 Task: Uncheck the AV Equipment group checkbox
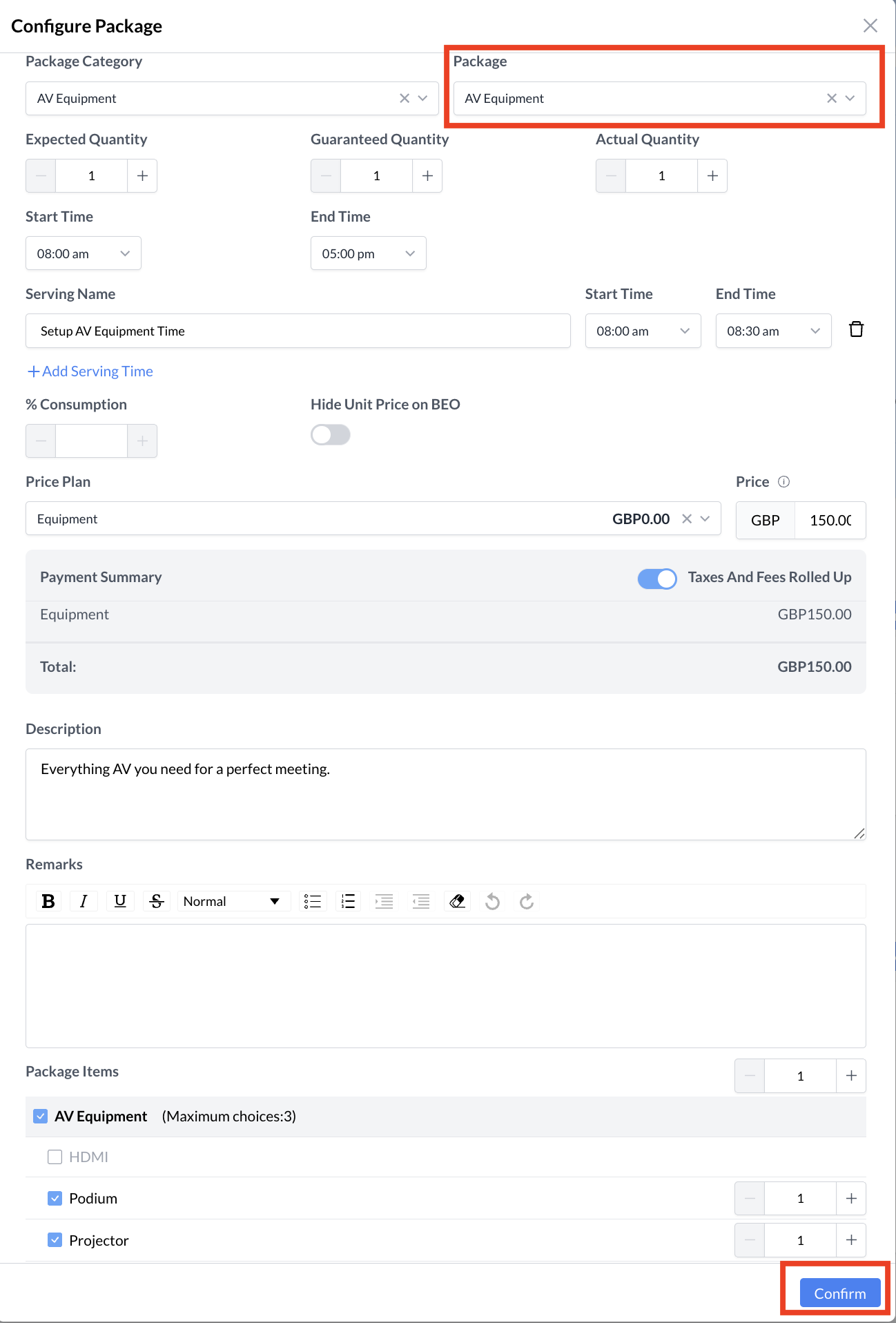point(41,1116)
